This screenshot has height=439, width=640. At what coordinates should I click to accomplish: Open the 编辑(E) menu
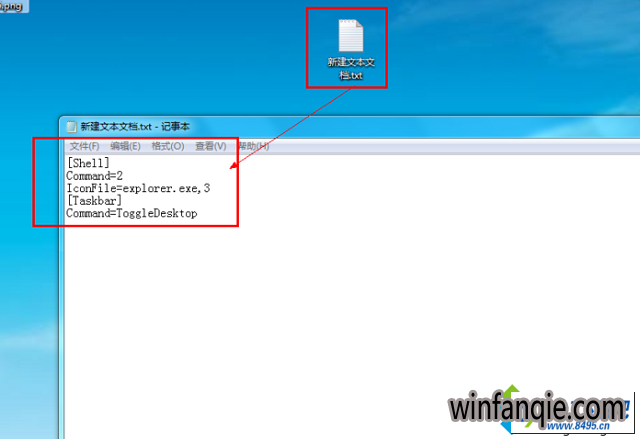(125, 146)
